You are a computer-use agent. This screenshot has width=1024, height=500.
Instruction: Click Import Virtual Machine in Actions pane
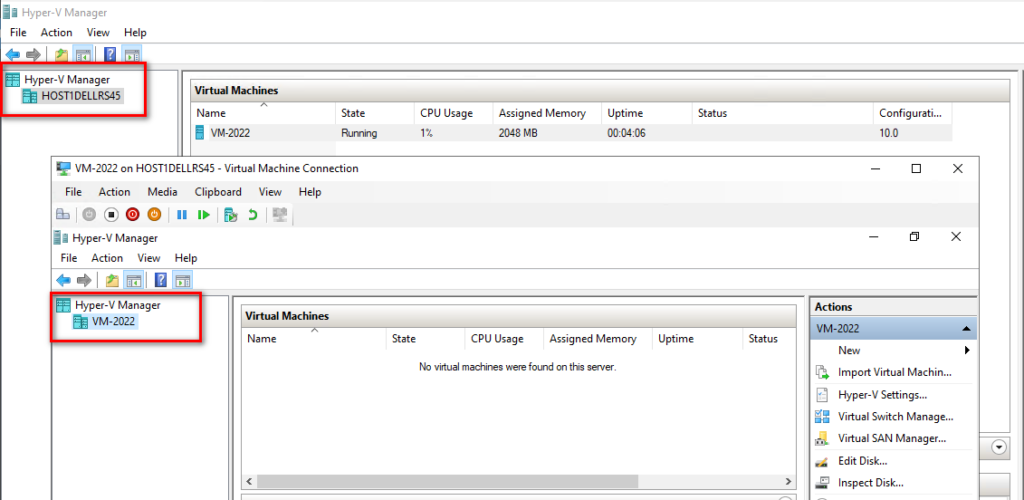(894, 373)
